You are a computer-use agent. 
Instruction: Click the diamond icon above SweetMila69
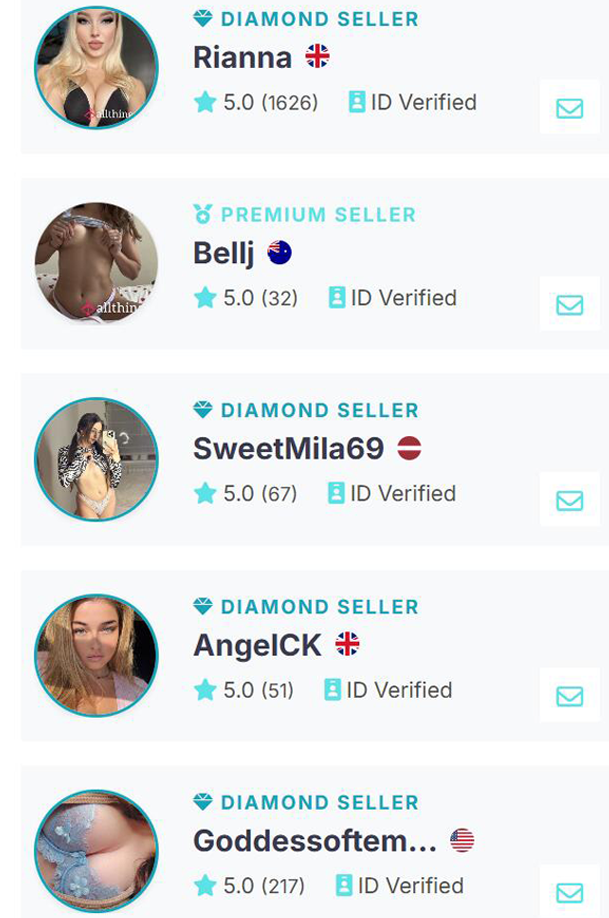[203, 410]
